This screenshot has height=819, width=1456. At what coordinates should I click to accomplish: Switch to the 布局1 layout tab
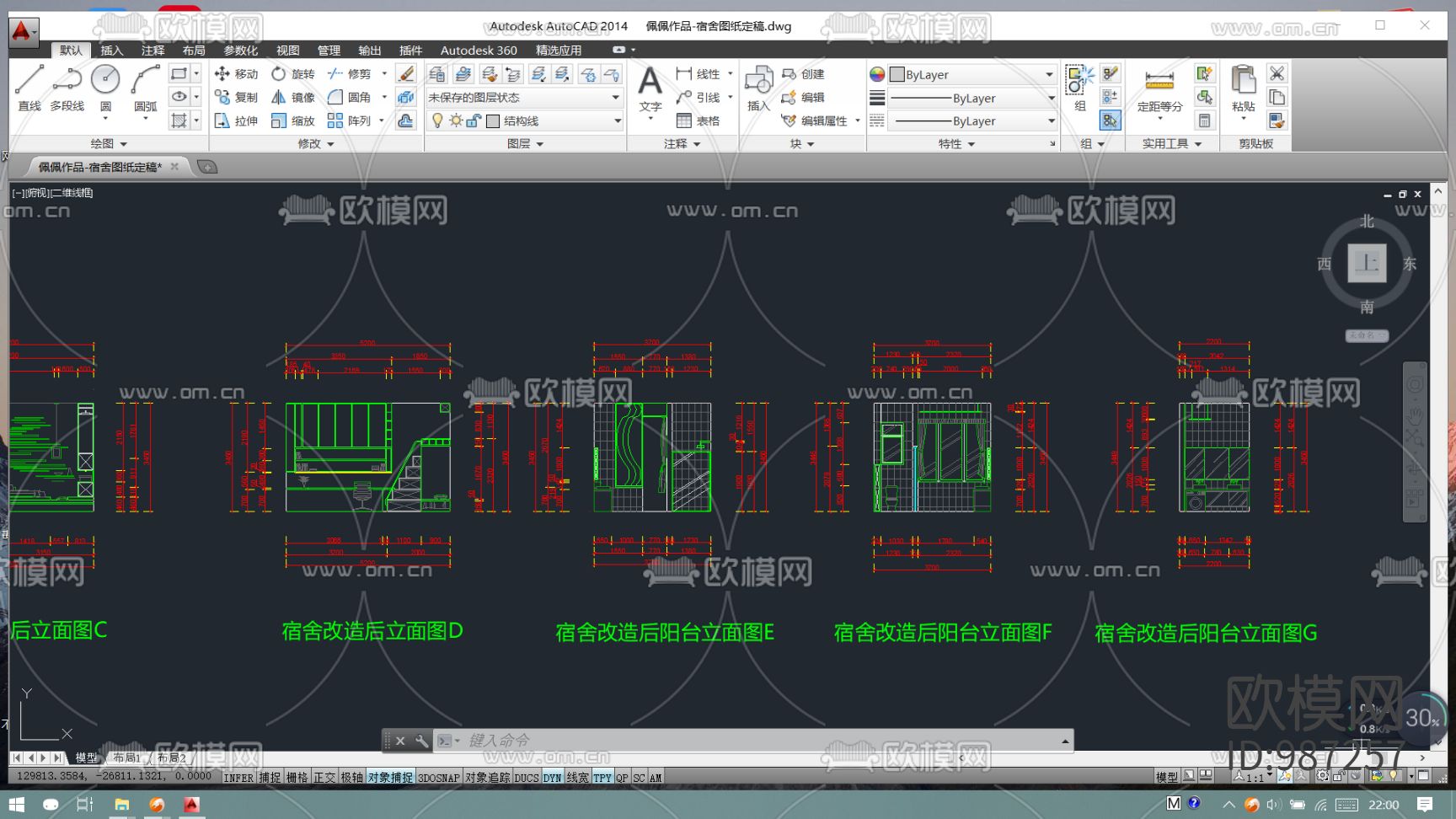tap(127, 757)
